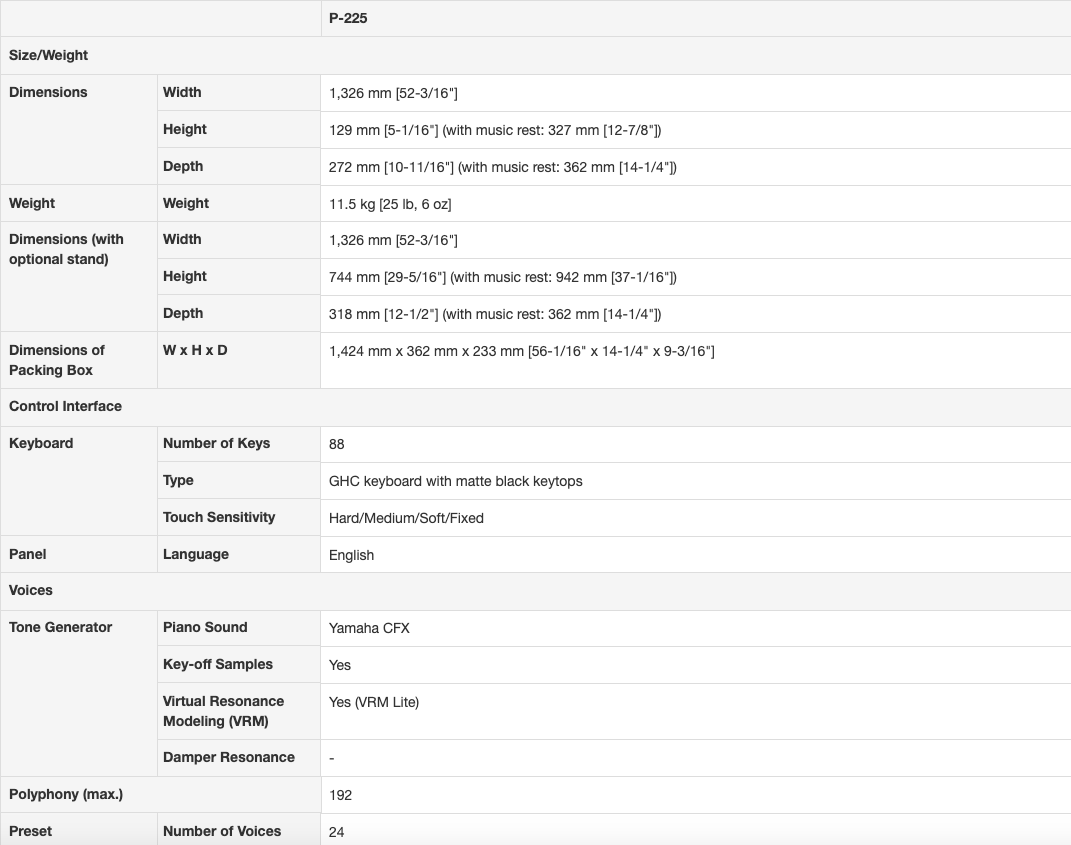Viewport: 1071px width, 845px height.
Task: Click the Dimensions (with optional stand) label
Action: pyautogui.click(x=66, y=249)
